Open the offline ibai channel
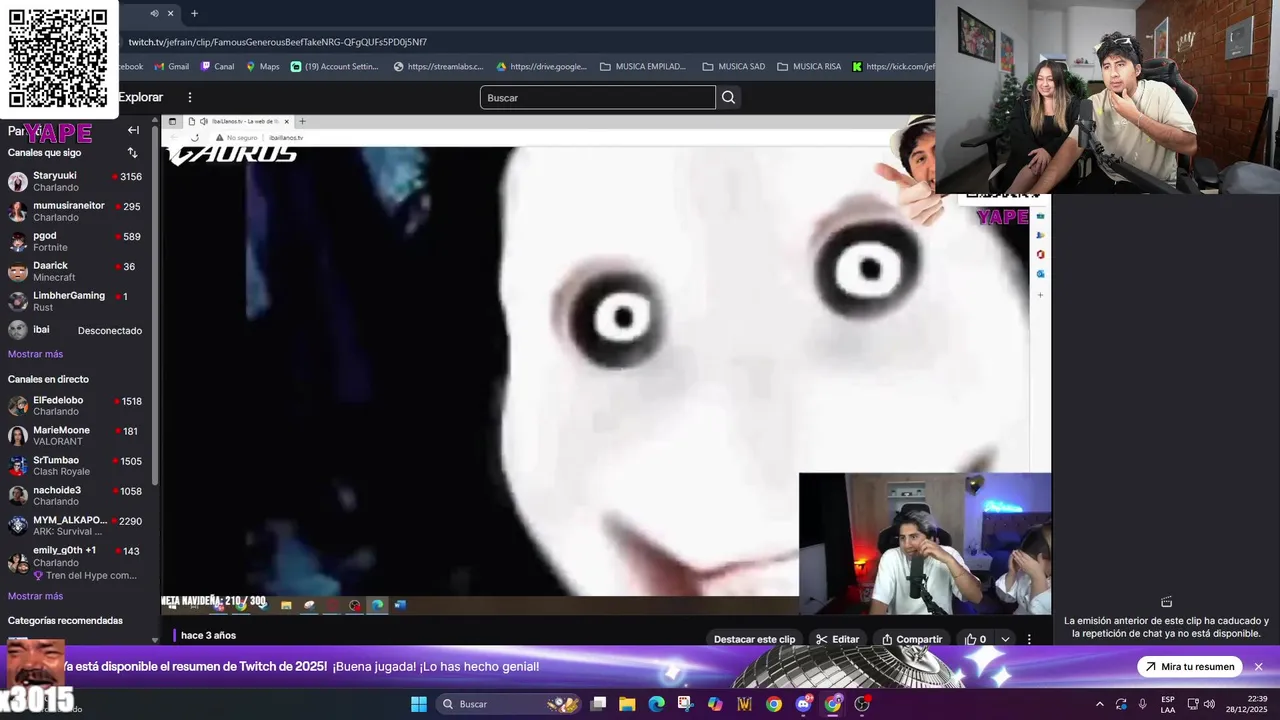 tap(76, 330)
